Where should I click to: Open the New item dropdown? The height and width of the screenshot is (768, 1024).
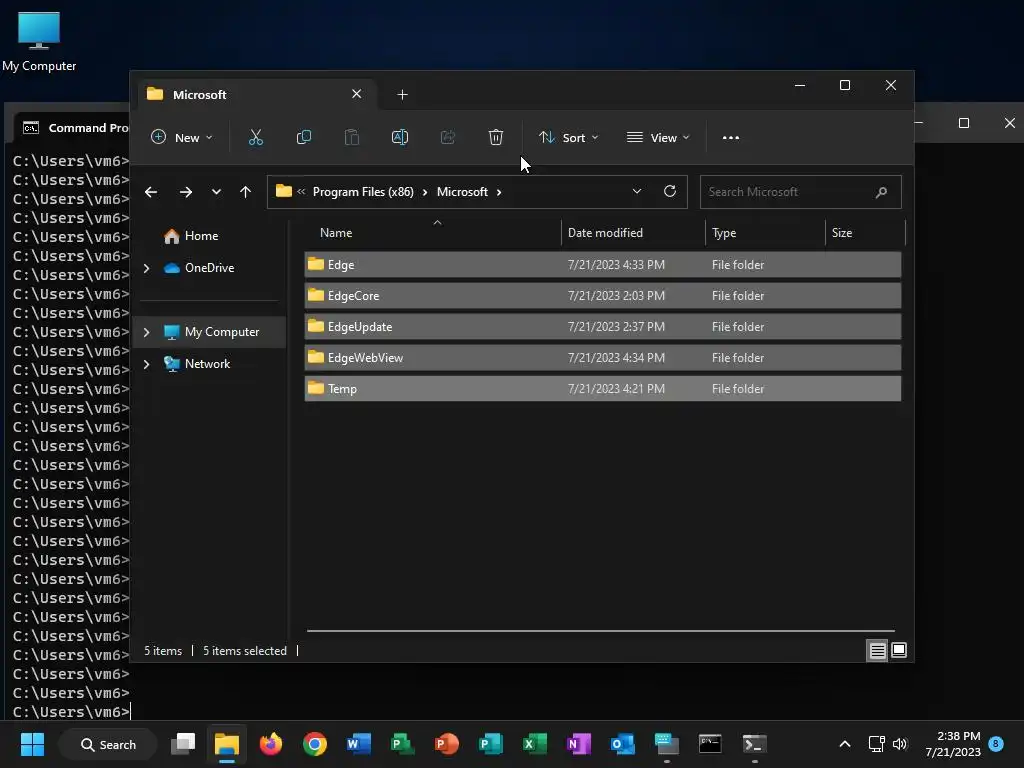[182, 138]
